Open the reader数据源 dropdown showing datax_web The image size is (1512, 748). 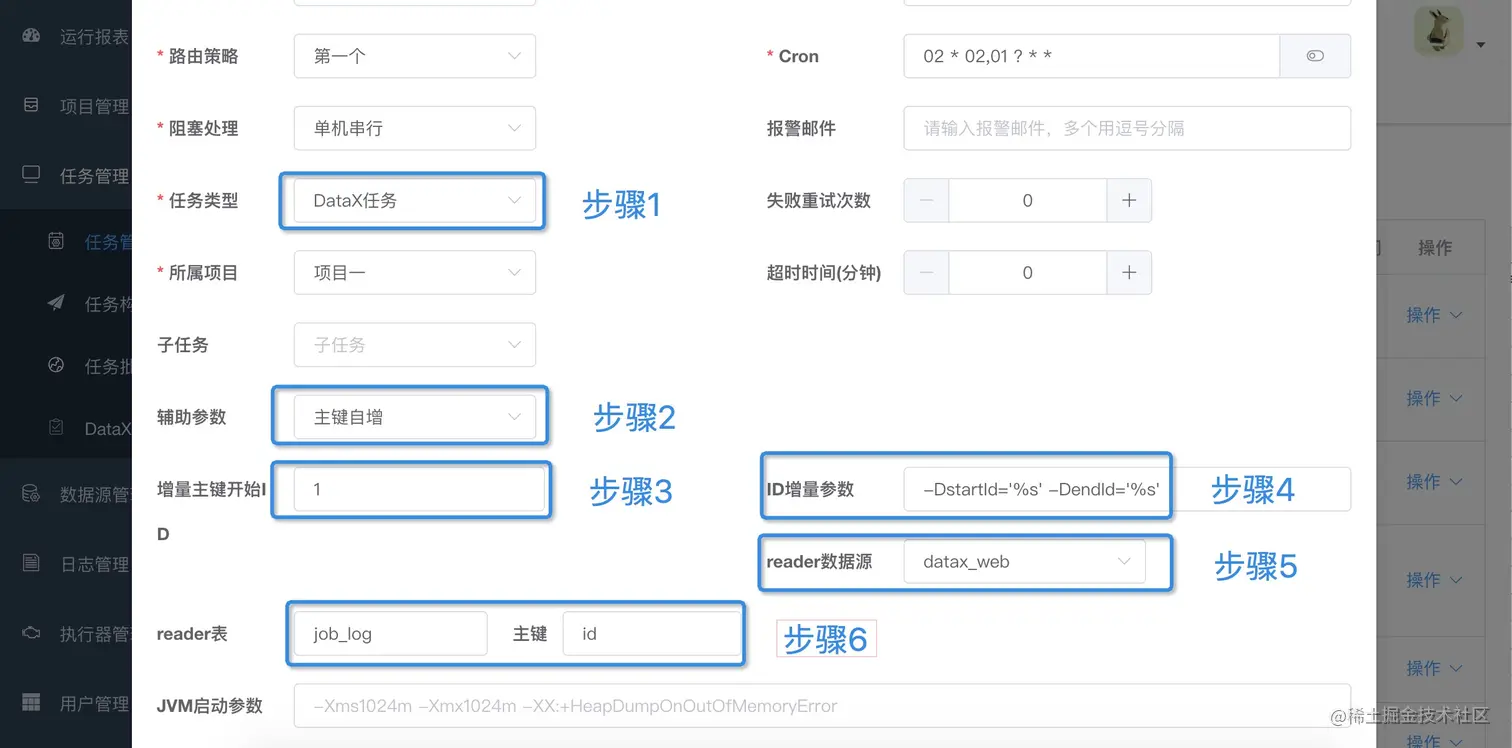pos(1024,561)
